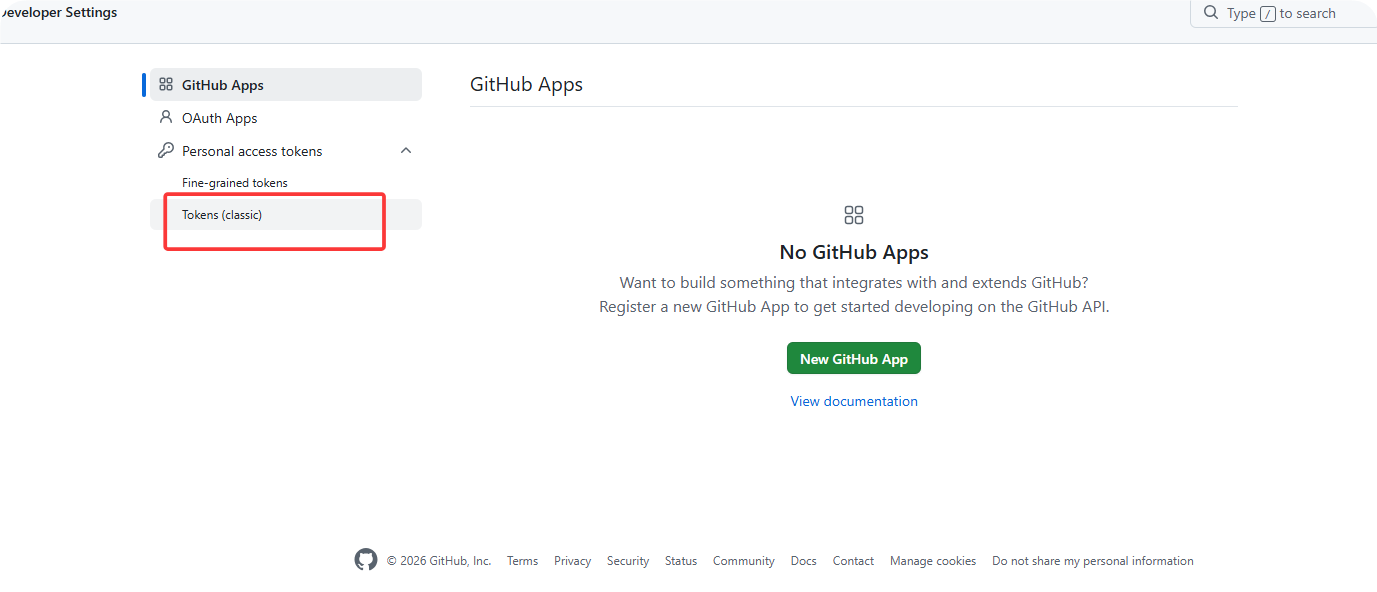Open Tokens (classic) page
This screenshot has width=1377, height=592.
pyautogui.click(x=286, y=215)
